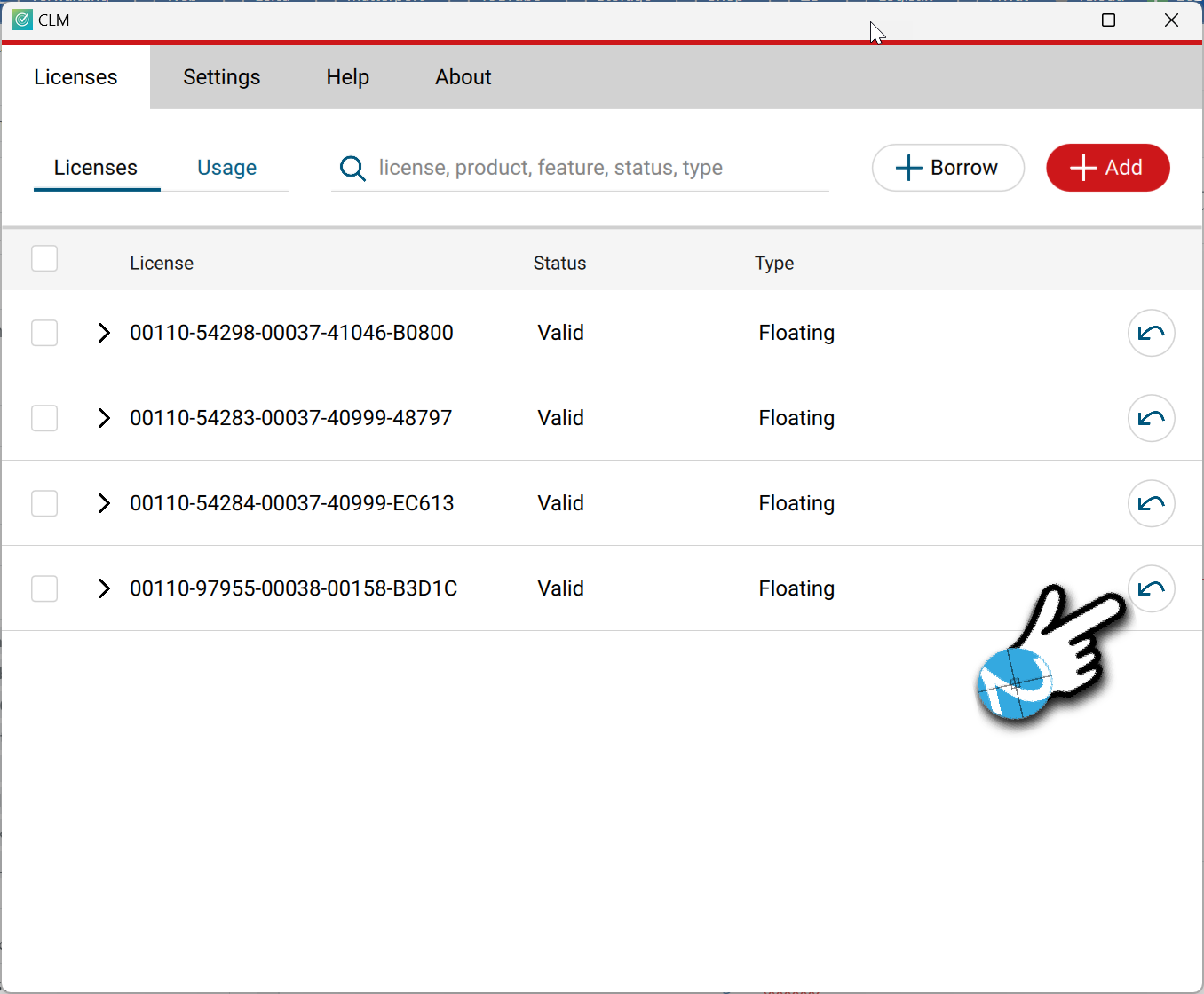Return the license ending in EC613
1204x994 pixels.
1151,503
